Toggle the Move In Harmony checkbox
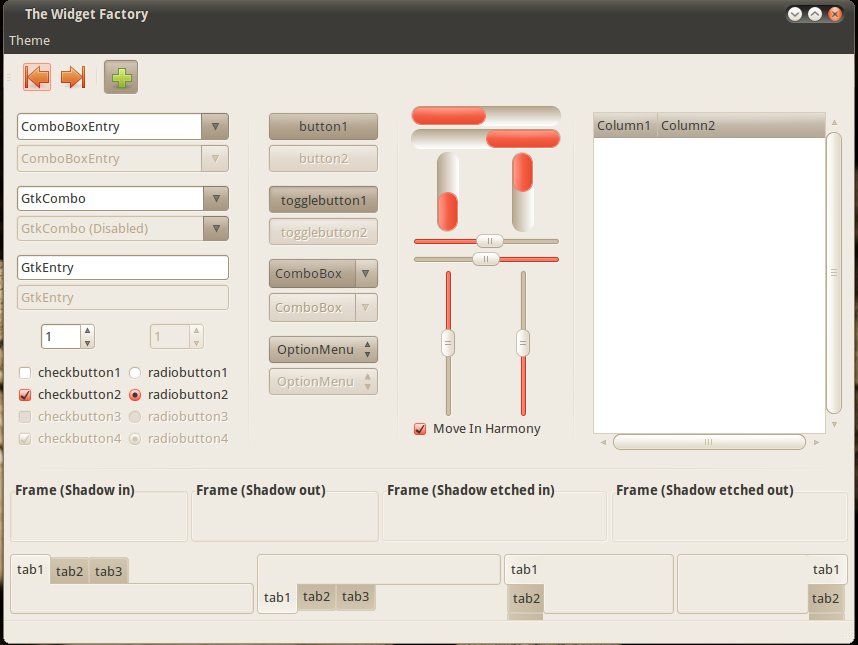 [420, 429]
